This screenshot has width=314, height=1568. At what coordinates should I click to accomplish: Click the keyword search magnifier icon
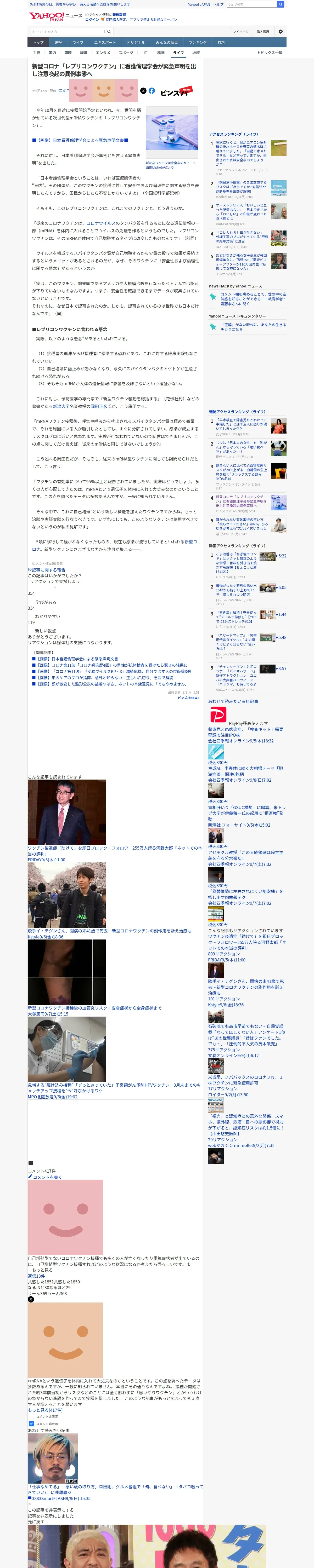point(109,32)
